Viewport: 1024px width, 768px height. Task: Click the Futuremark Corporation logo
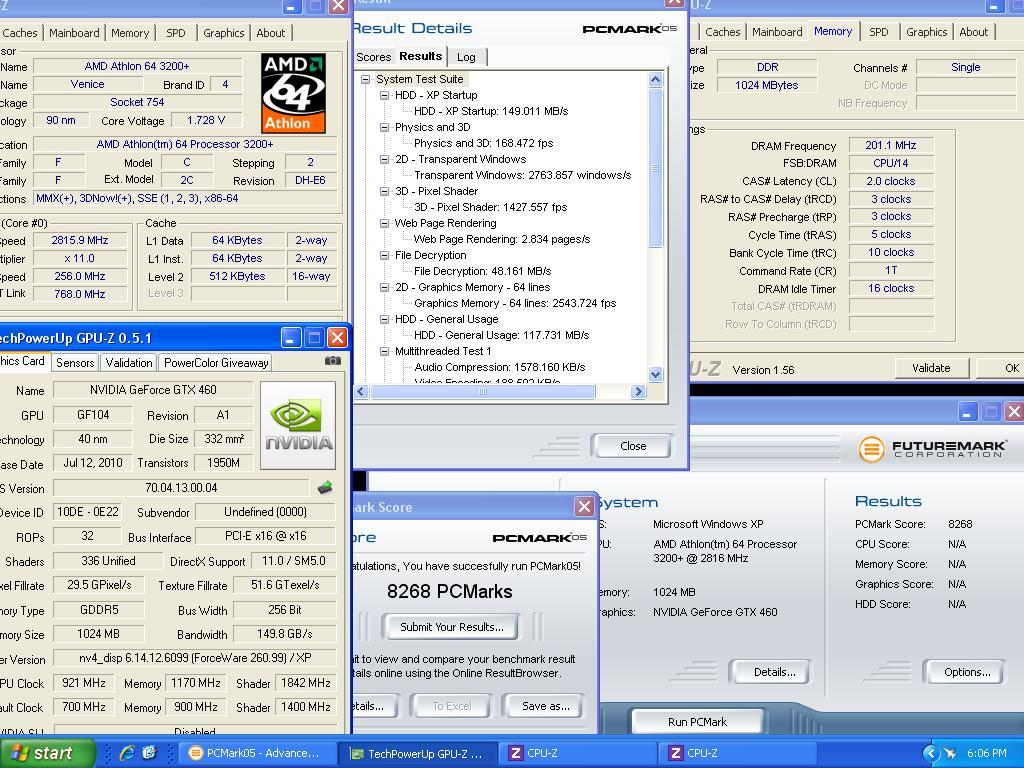coord(933,449)
